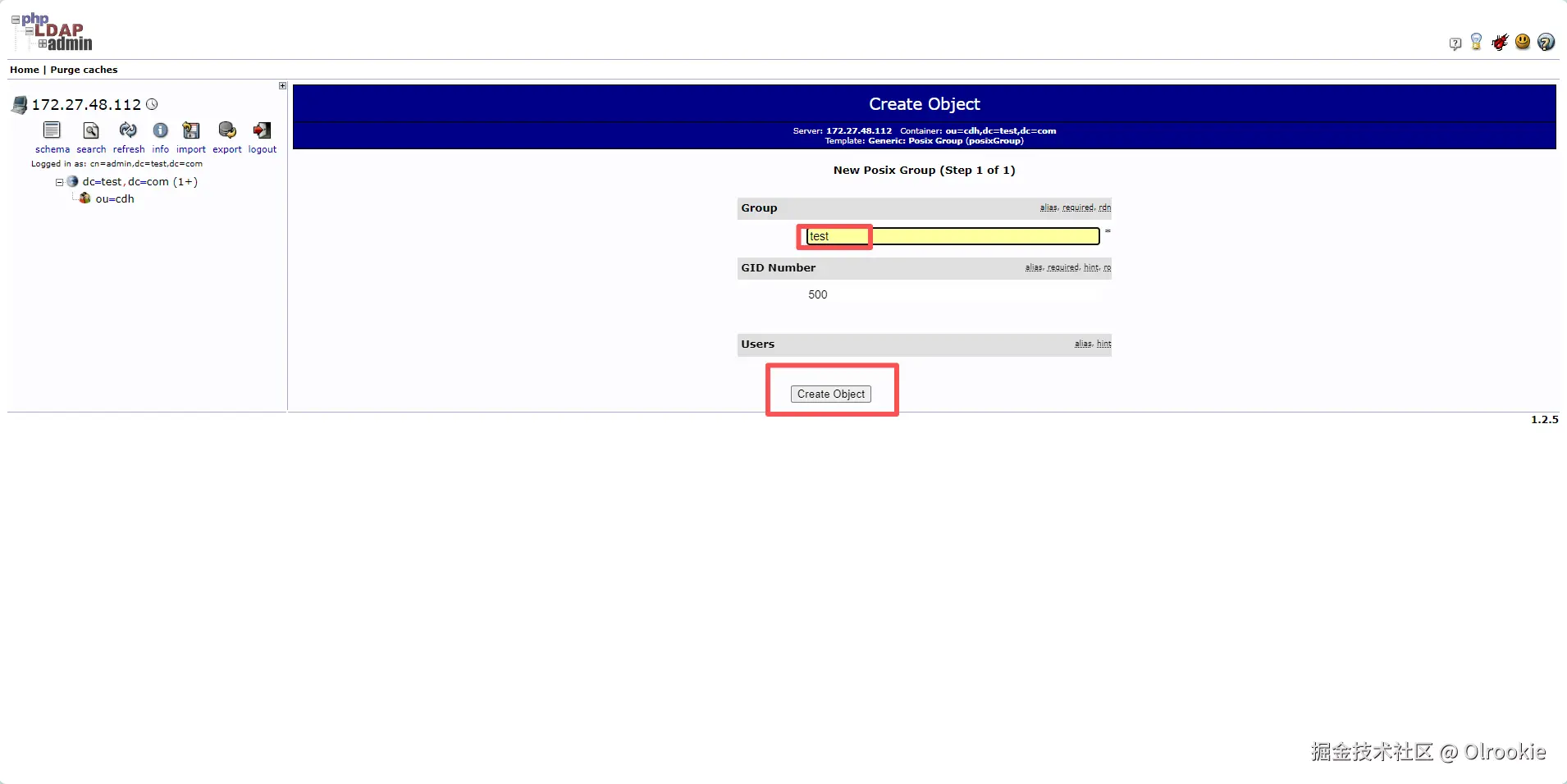Open the schema viewer icon
Screen dimensions: 1567x784
[x=52, y=130]
